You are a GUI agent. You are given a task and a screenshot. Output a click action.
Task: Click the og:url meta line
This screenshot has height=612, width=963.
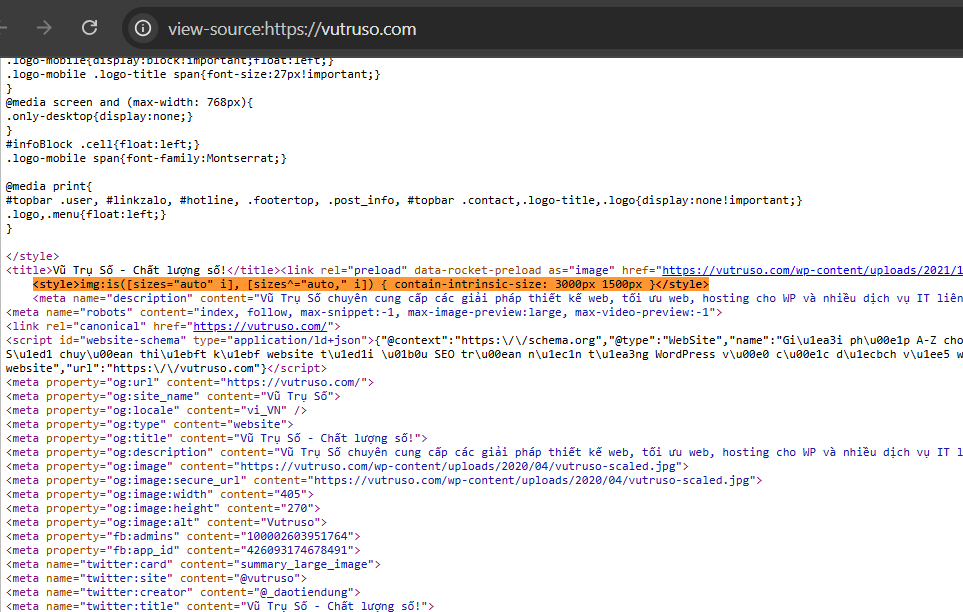[x=190, y=382]
